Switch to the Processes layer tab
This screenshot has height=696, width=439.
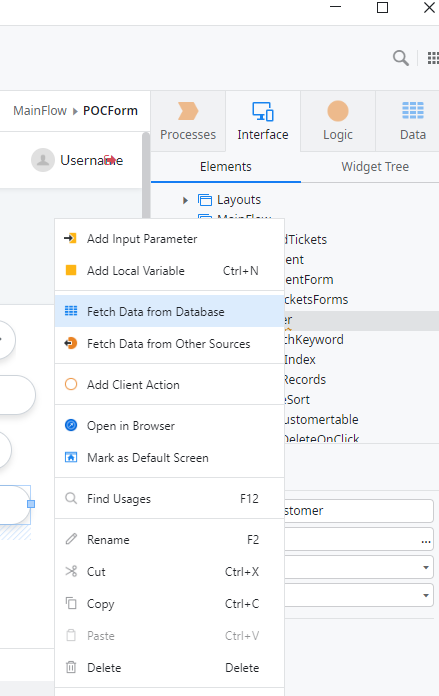coord(188,121)
